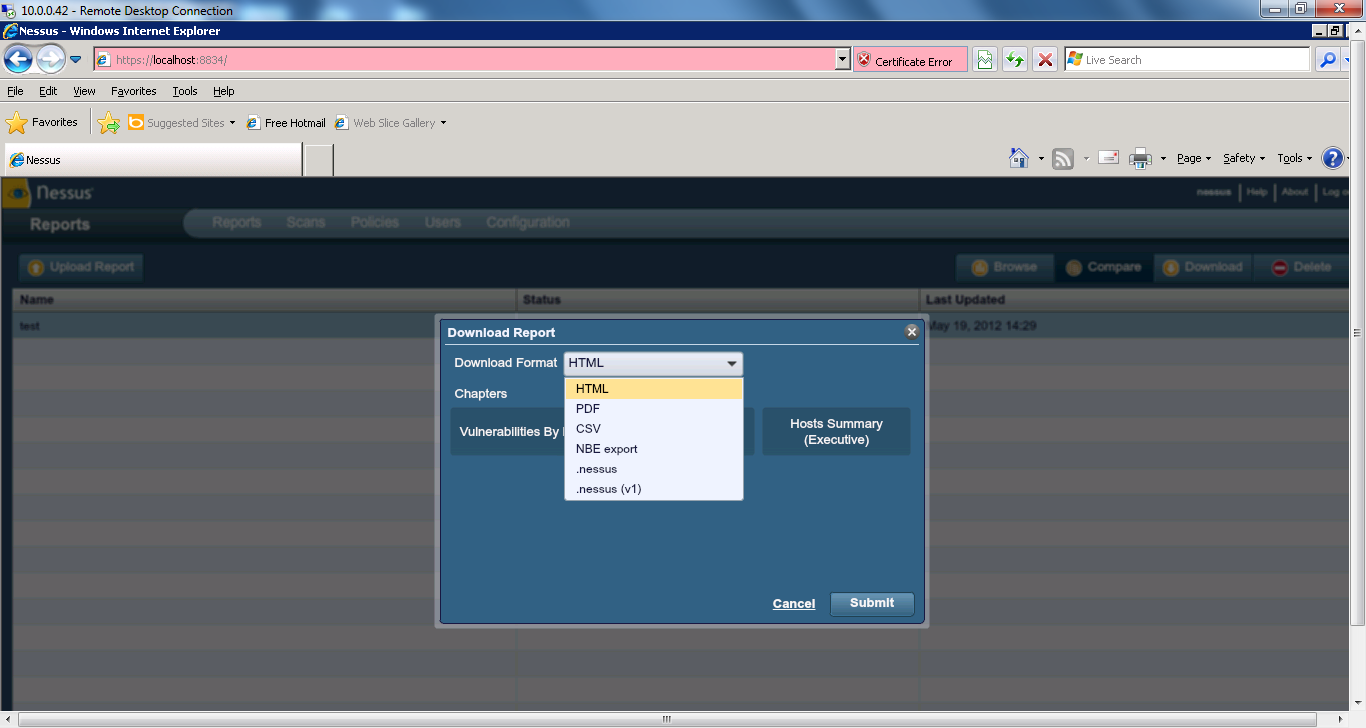This screenshot has height=728, width=1366.
Task: Click the IE Back navigation arrow
Action: coord(18,59)
